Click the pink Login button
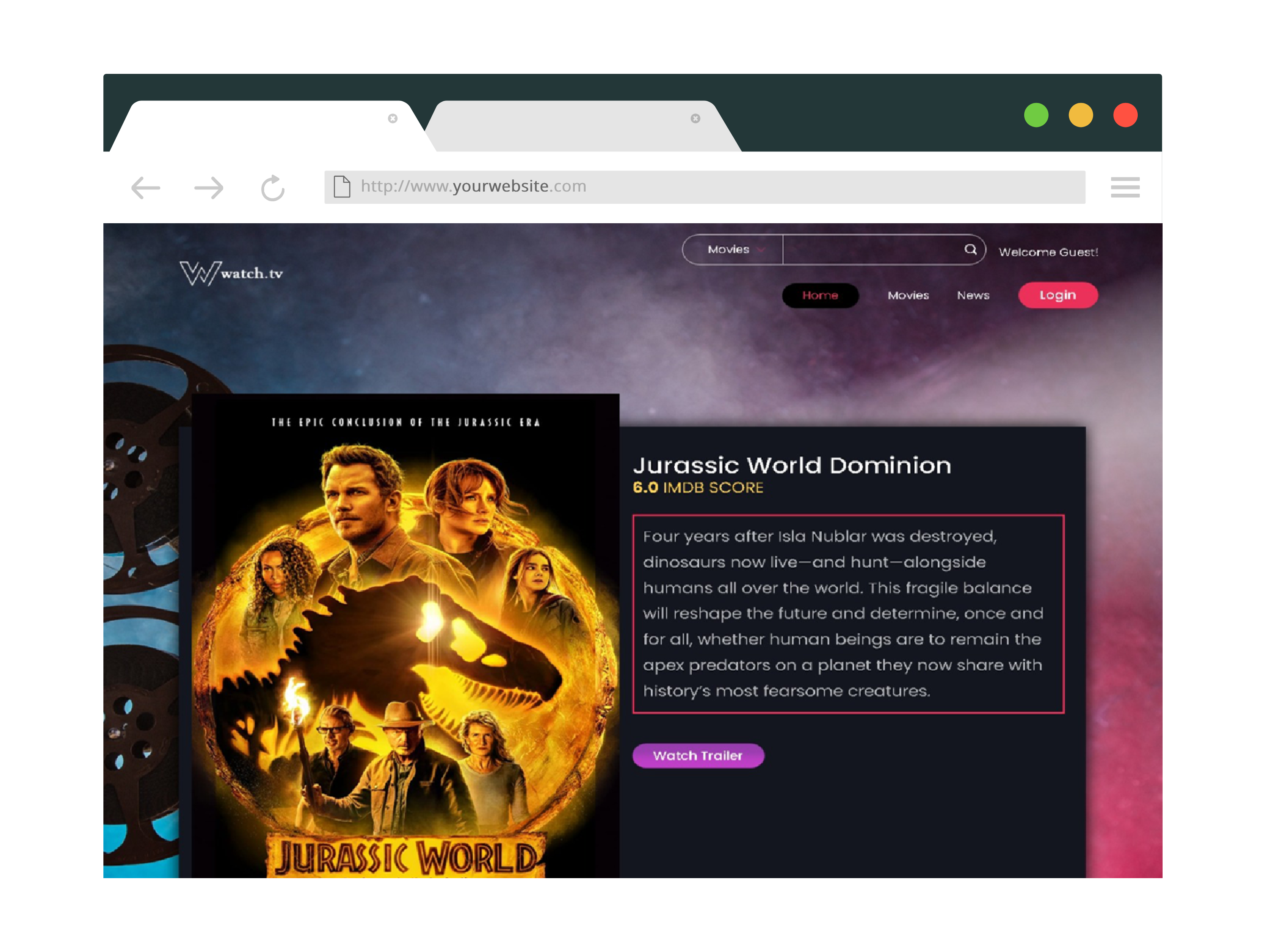Viewport: 1266px width, 952px height. point(1058,295)
